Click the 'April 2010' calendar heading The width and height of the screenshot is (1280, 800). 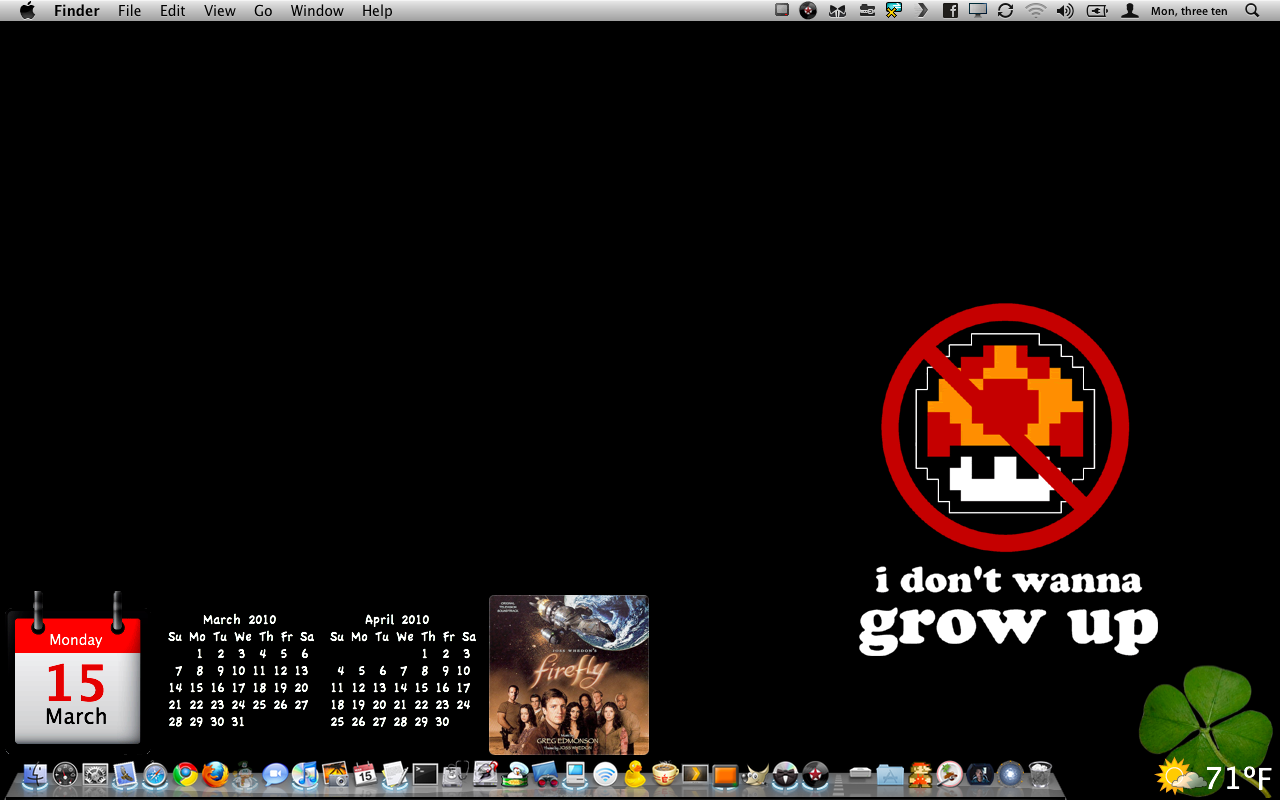click(x=397, y=620)
